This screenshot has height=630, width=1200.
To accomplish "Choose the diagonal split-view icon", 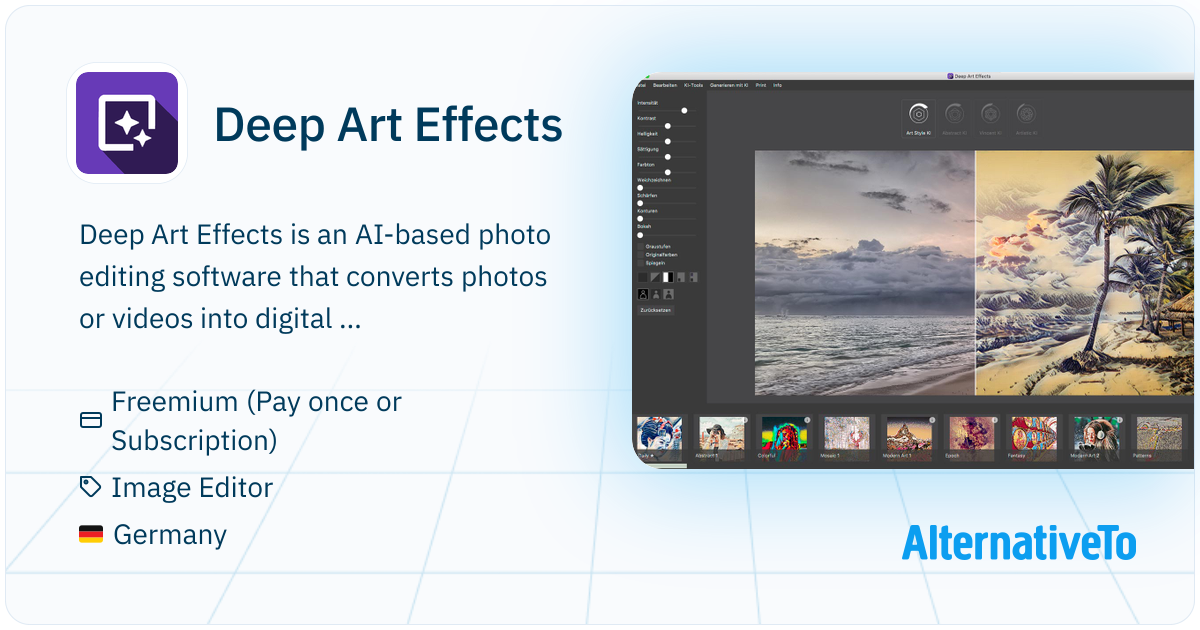I will 655,277.
